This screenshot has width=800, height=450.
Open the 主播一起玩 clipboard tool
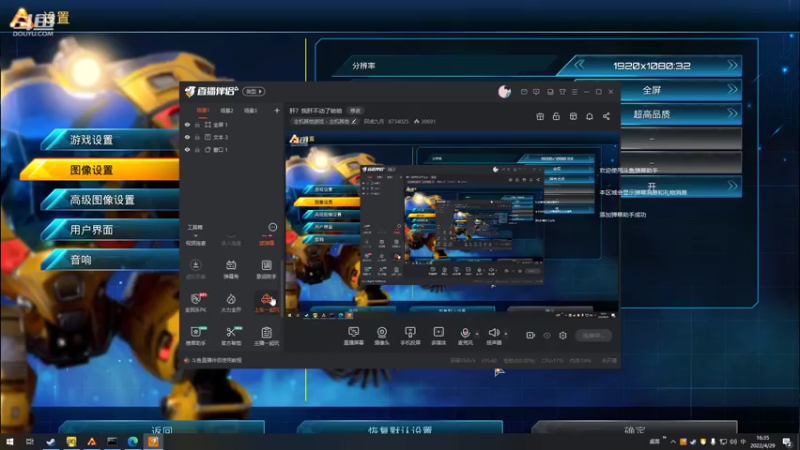point(266,336)
